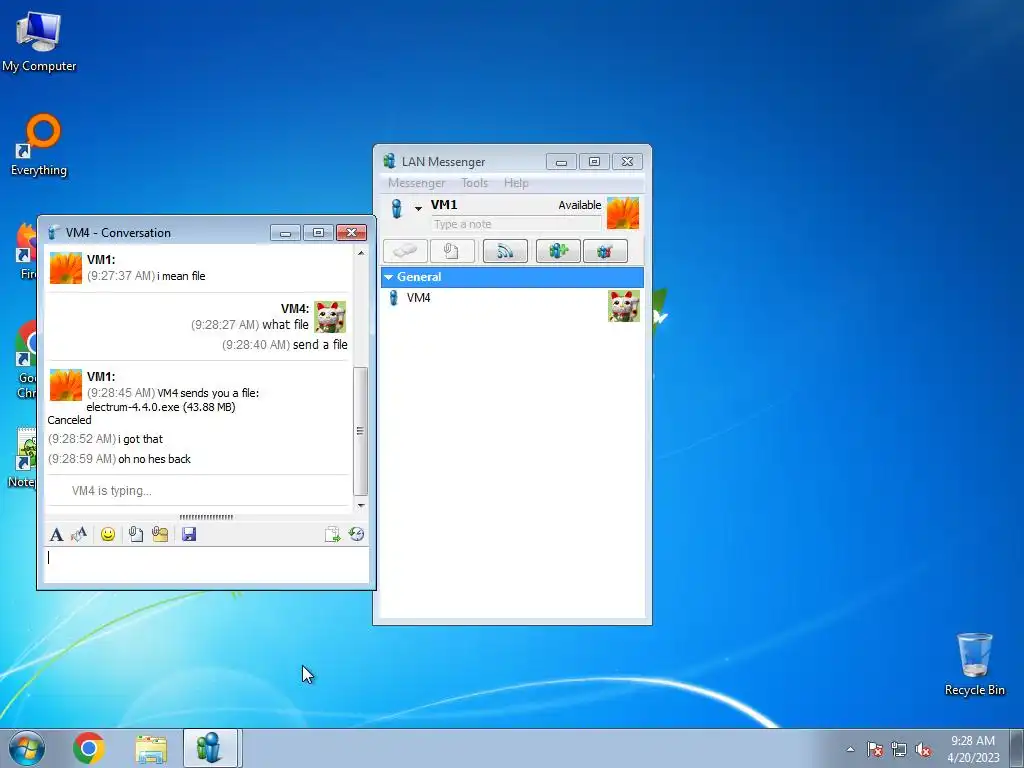Image resolution: width=1024 pixels, height=768 pixels.
Task: Click the taskbar clock showing 9:28 AM
Action: pyautogui.click(x=973, y=749)
